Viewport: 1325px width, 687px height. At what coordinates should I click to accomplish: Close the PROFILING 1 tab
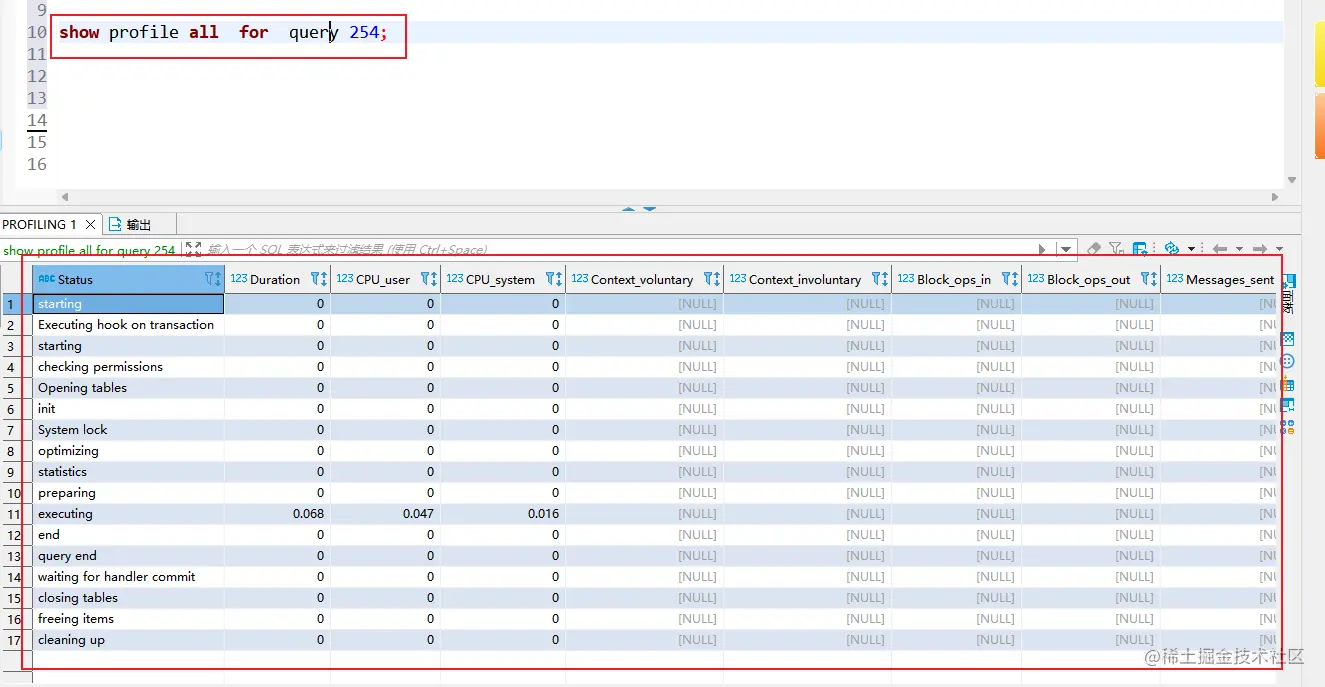click(90, 225)
